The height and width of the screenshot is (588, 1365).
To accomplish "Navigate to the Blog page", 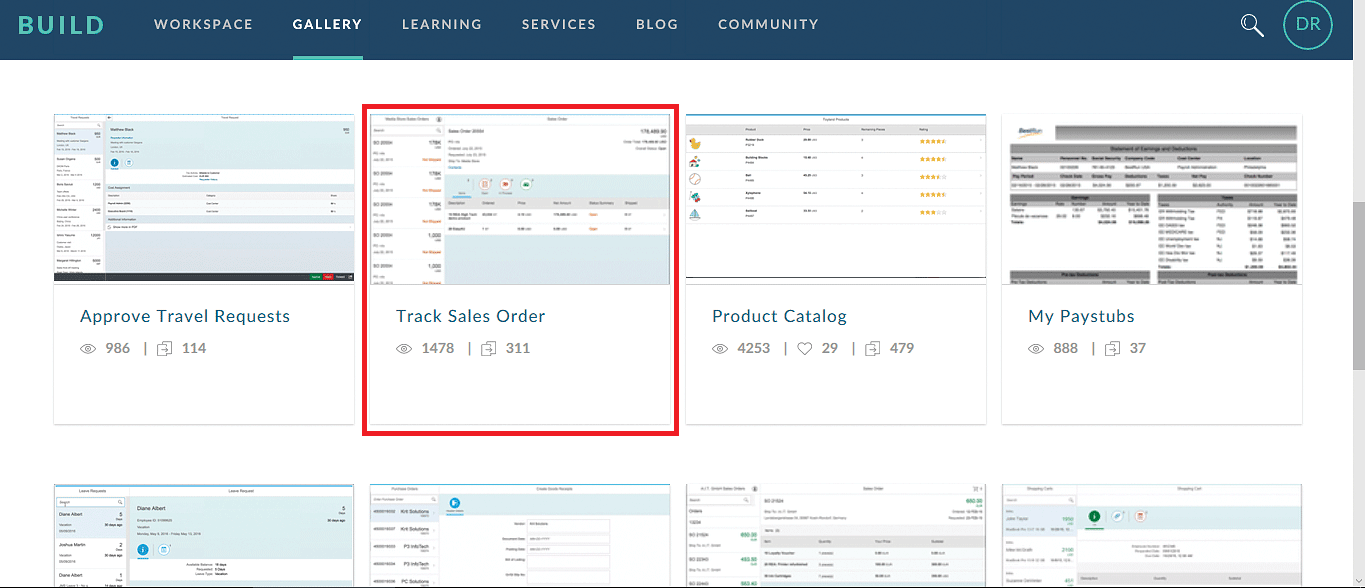I will pos(656,24).
